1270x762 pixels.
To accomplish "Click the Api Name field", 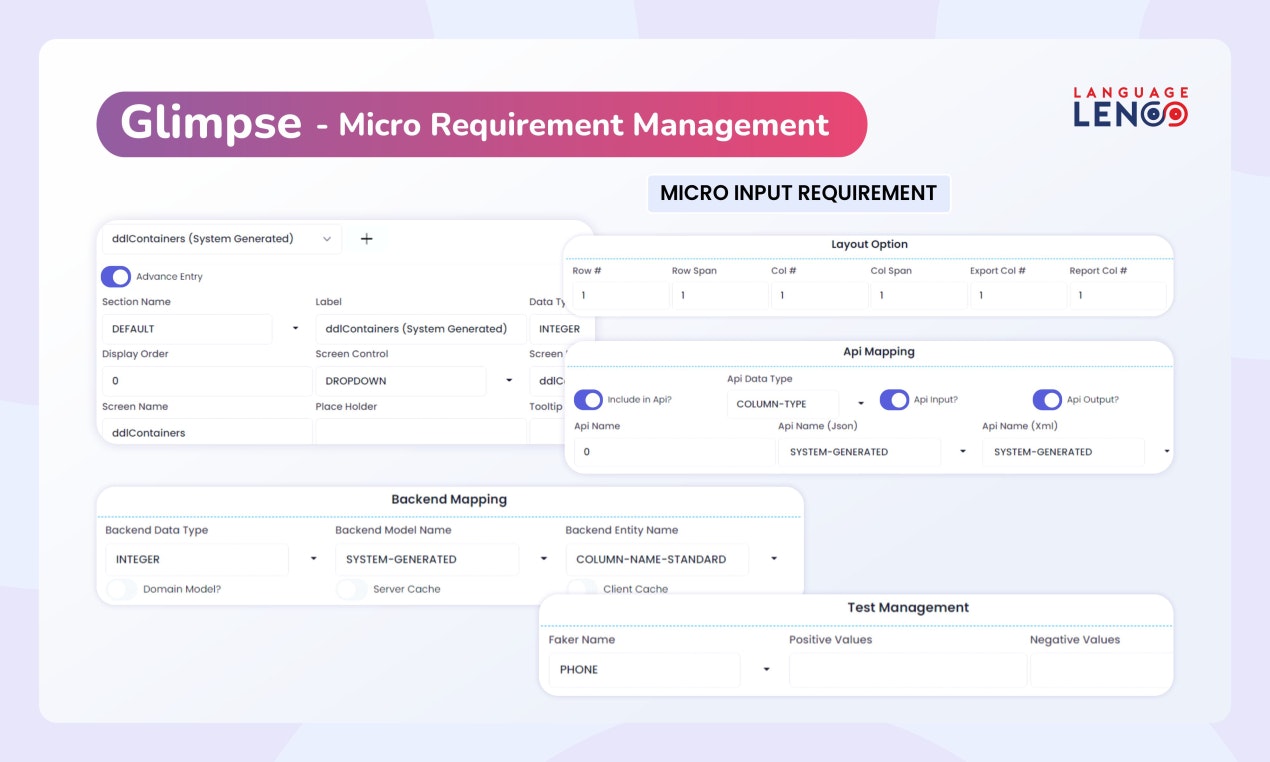I will [x=674, y=452].
